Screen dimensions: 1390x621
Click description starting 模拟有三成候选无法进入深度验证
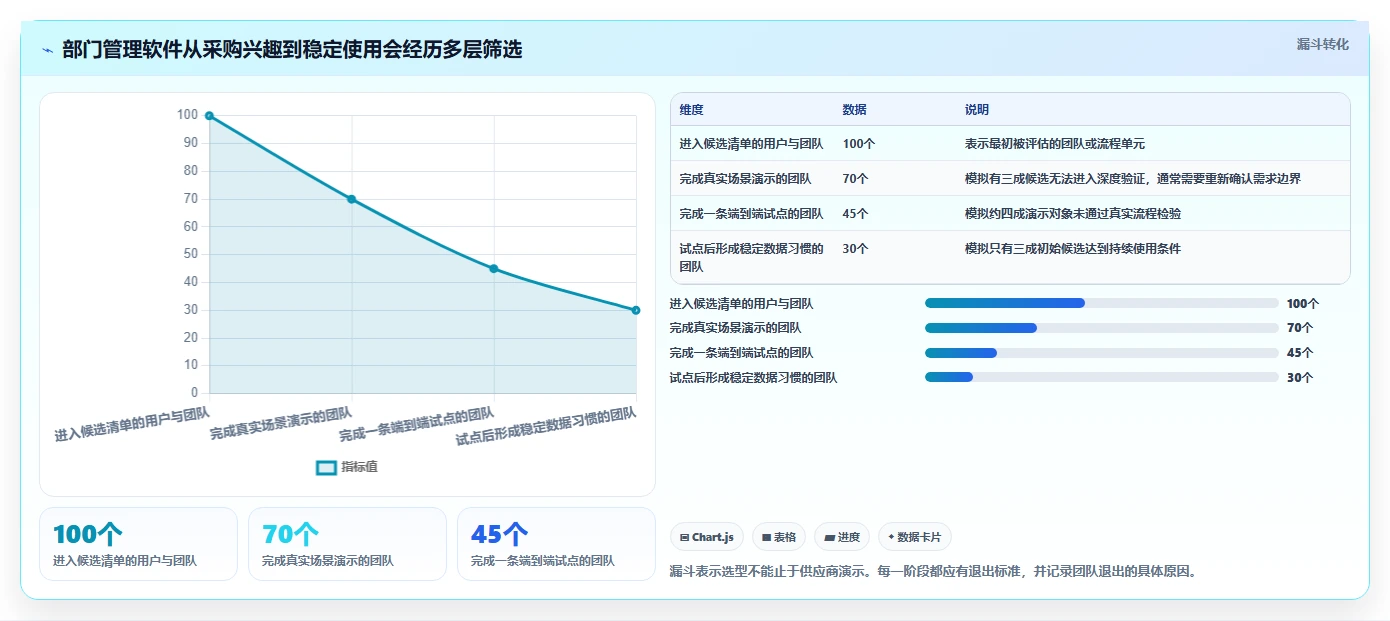pyautogui.click(x=1132, y=179)
